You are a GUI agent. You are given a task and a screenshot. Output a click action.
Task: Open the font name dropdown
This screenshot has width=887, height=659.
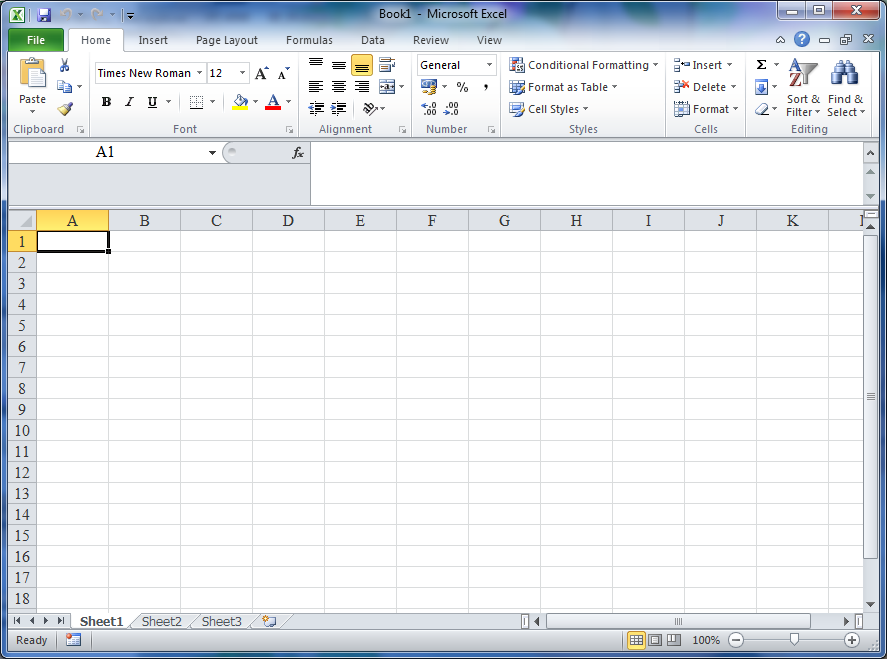coord(199,73)
